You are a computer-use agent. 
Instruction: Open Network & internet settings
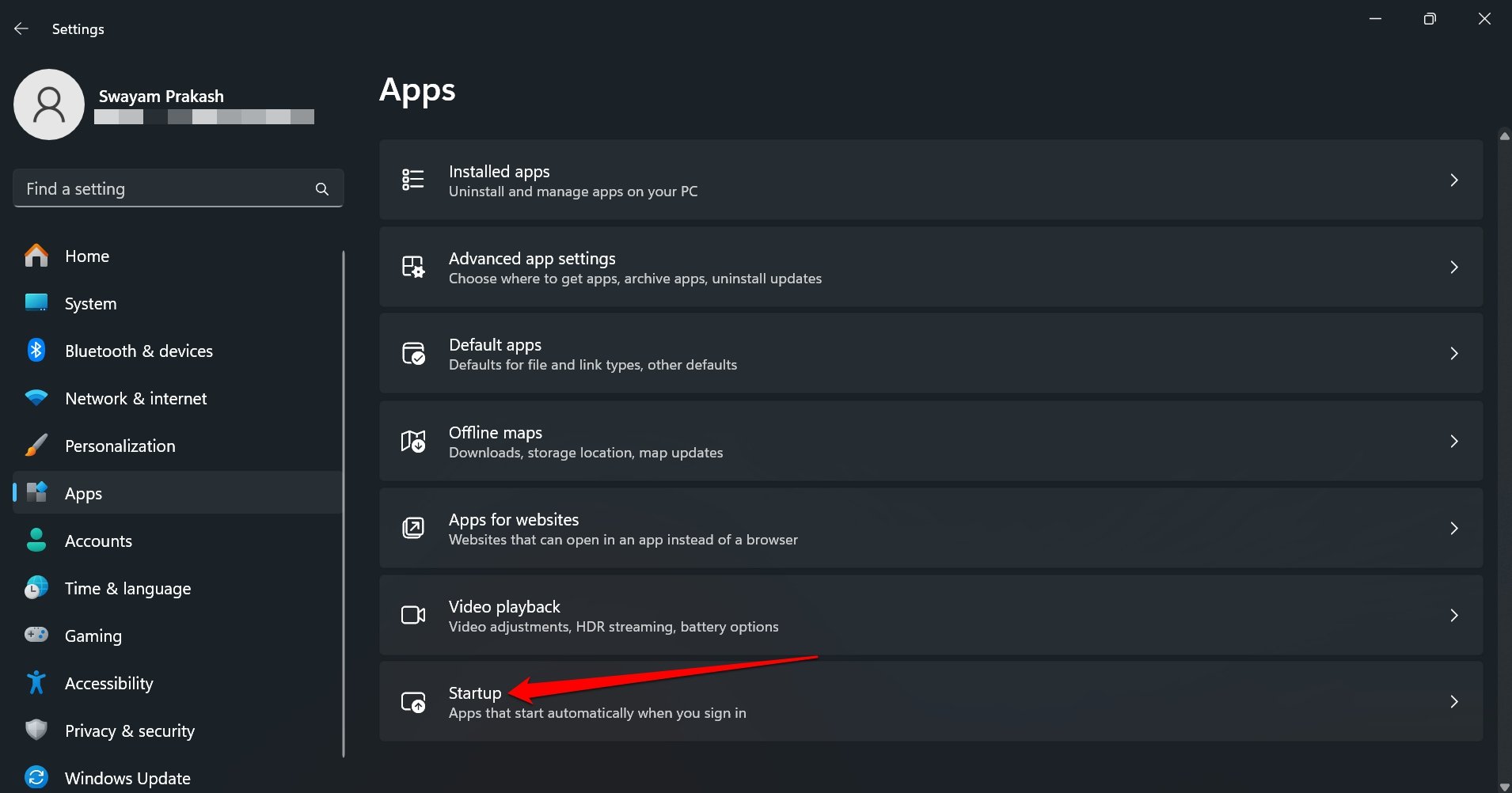(x=135, y=398)
